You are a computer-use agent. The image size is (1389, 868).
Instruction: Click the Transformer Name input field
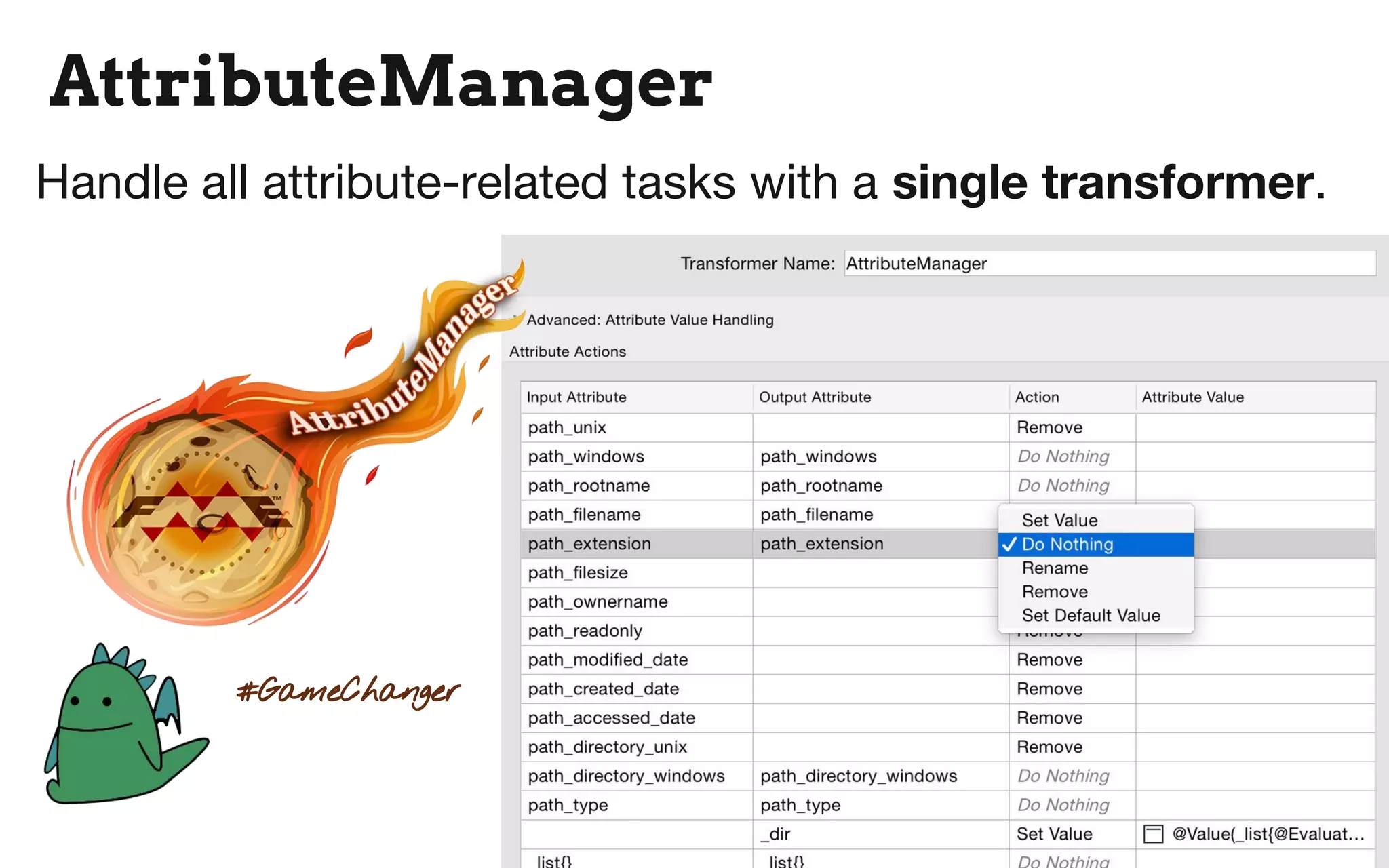coord(1110,263)
